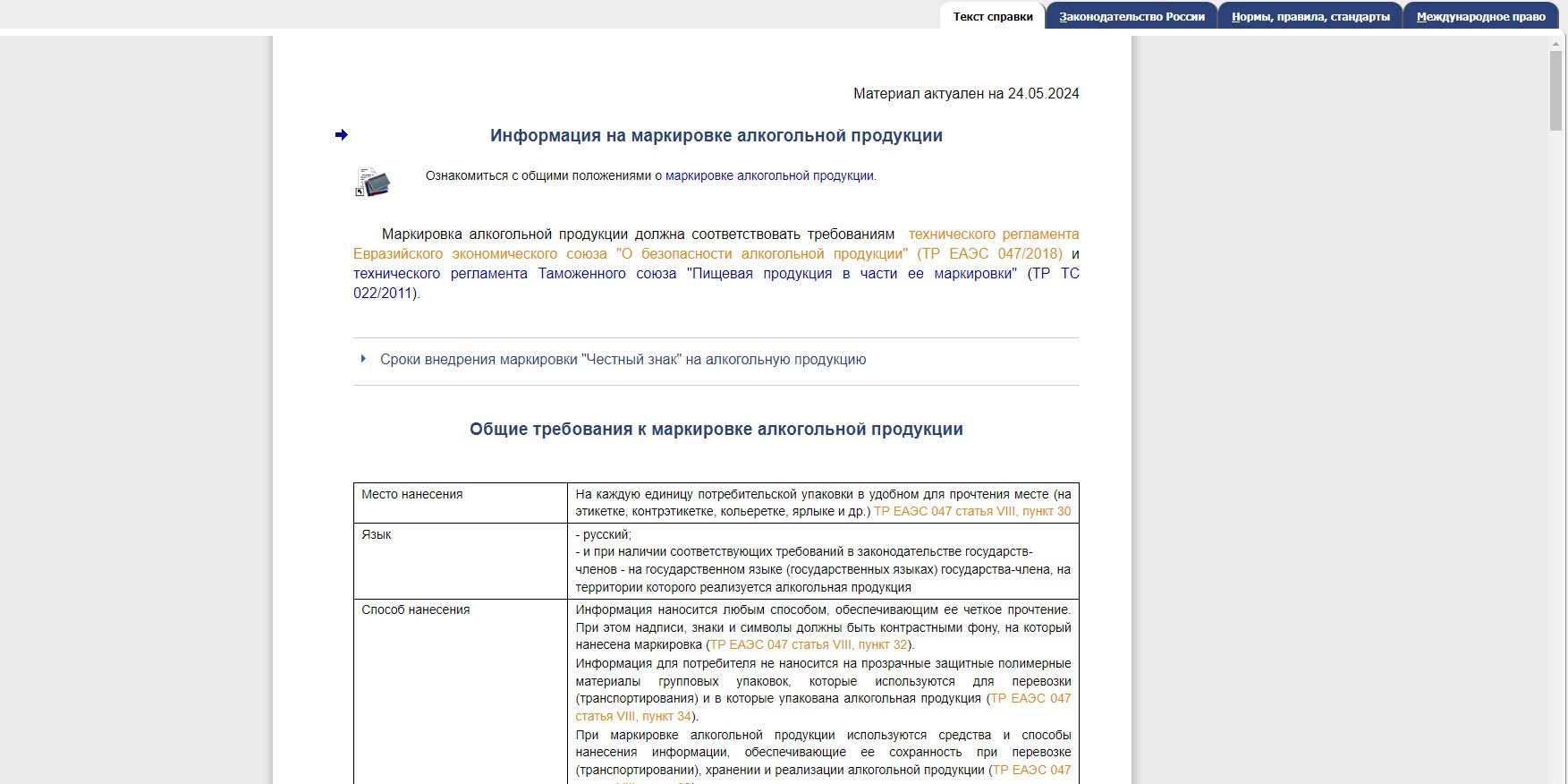Click the blue arrow icon beside the heading
This screenshot has width=1568, height=784.
[341, 135]
